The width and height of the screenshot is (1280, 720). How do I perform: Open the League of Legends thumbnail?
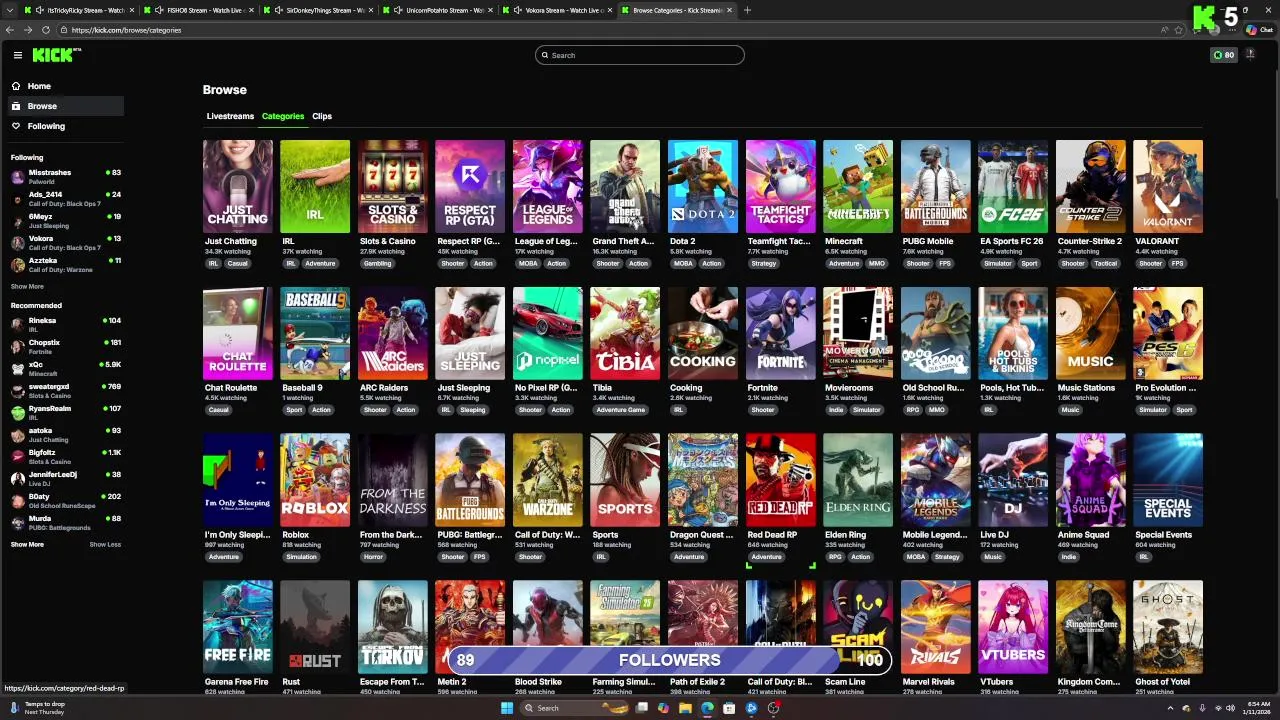[x=548, y=186]
